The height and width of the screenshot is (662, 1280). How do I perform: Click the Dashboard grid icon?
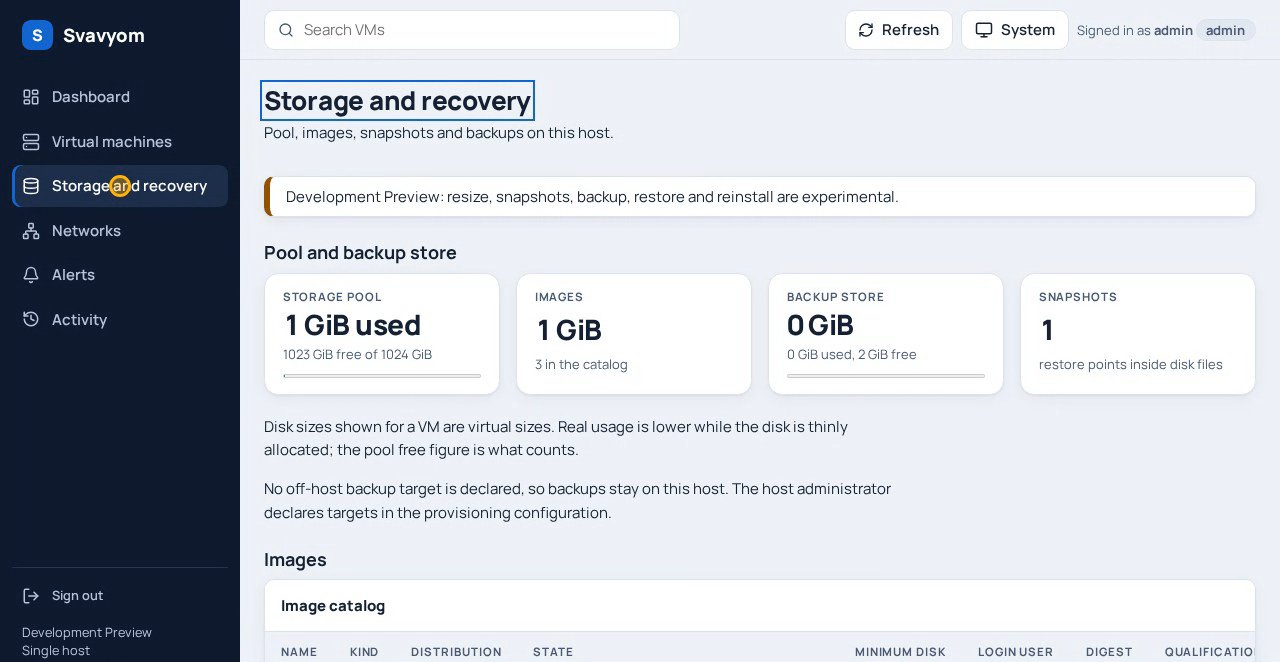(x=31, y=97)
